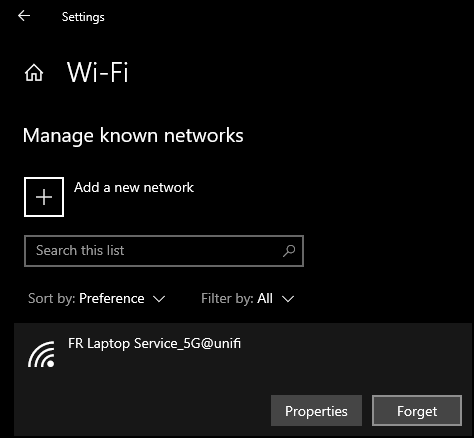Viewport: 474px width, 440px height.
Task: Open the Sort by Preference dropdown
Action: [x=97, y=299]
